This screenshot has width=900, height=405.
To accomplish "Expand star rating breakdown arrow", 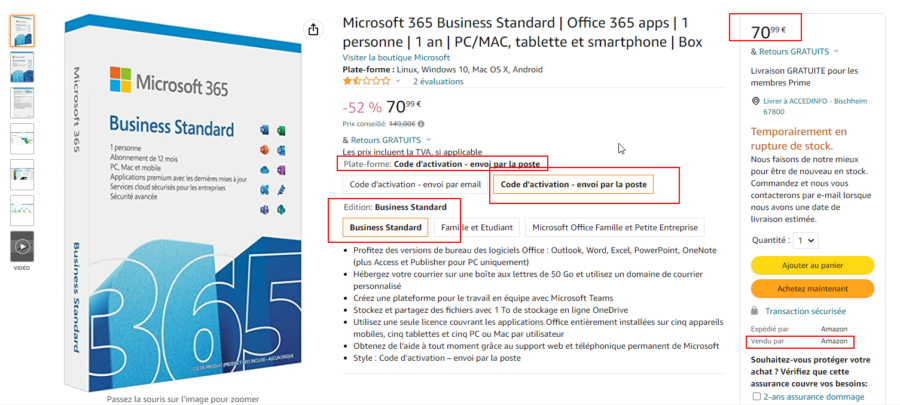I will [x=400, y=81].
